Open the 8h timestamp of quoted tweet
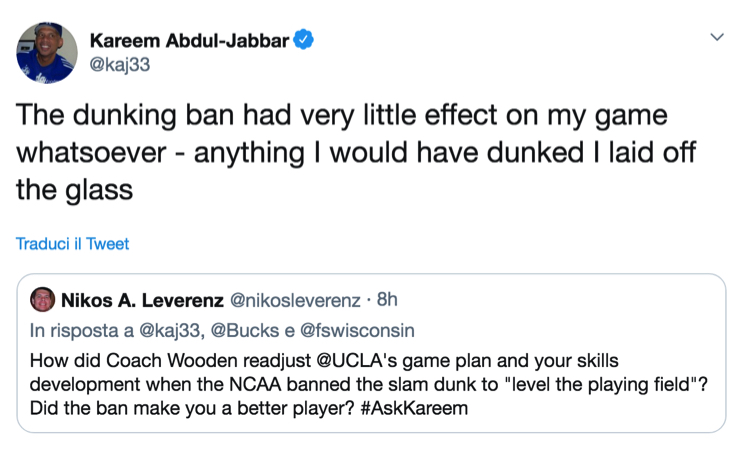 388,300
